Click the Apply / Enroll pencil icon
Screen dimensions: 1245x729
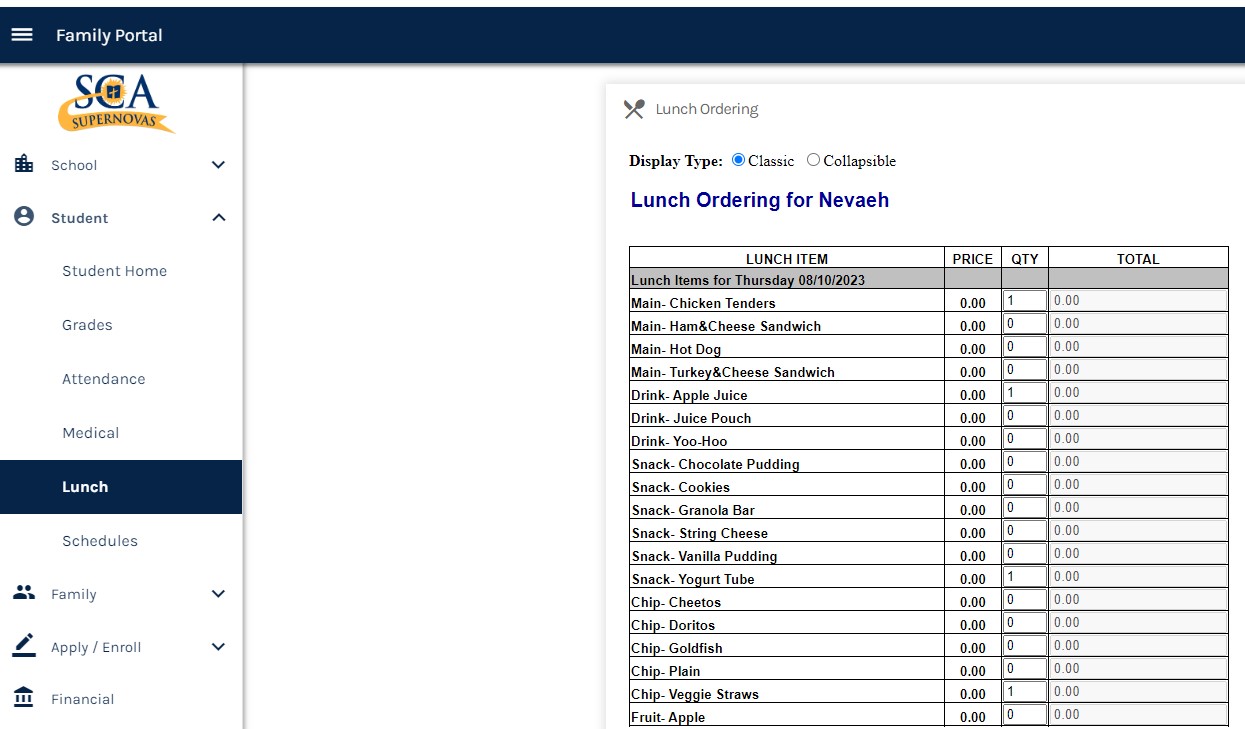point(24,645)
